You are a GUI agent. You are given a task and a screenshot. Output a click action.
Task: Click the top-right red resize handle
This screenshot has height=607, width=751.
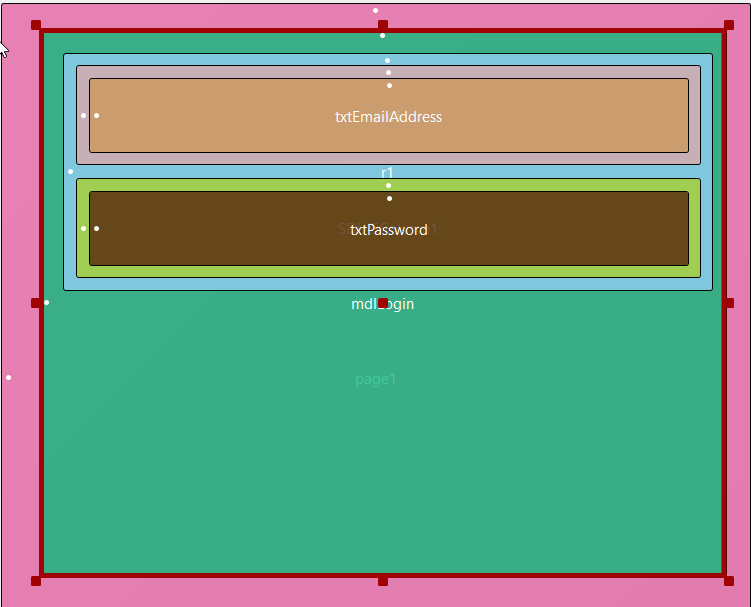(x=729, y=25)
